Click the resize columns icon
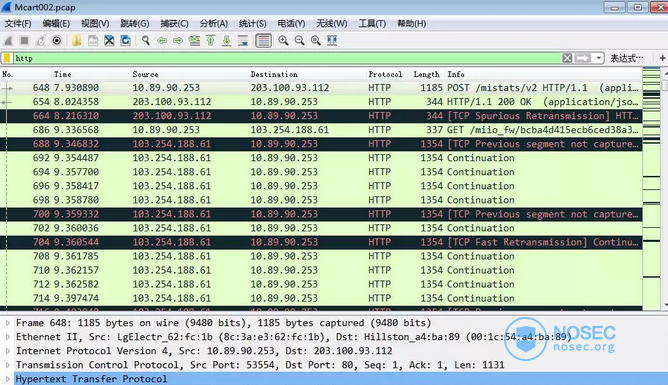This screenshot has height=385, width=668. (x=332, y=40)
